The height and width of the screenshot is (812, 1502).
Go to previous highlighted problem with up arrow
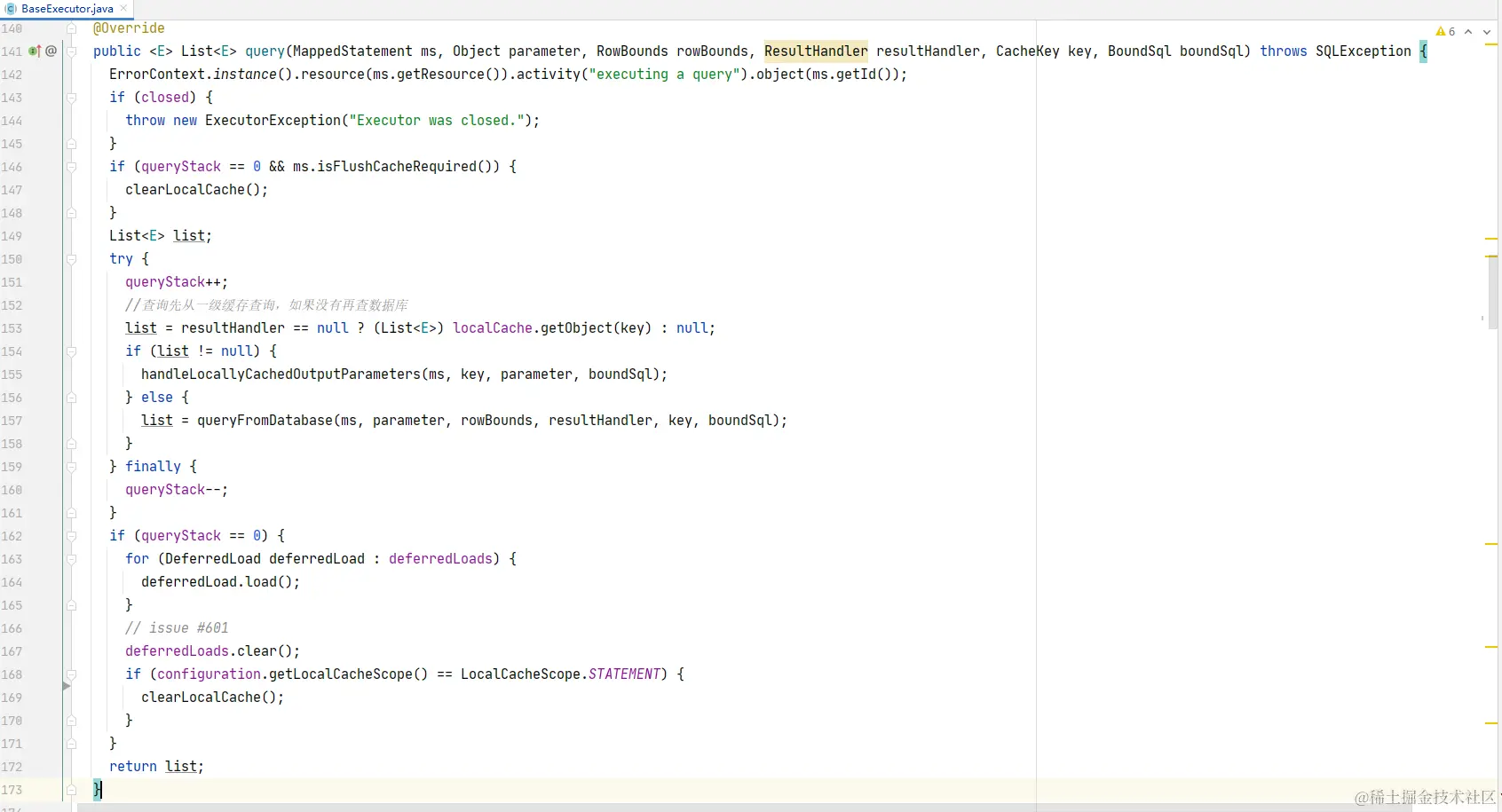pyautogui.click(x=1468, y=32)
